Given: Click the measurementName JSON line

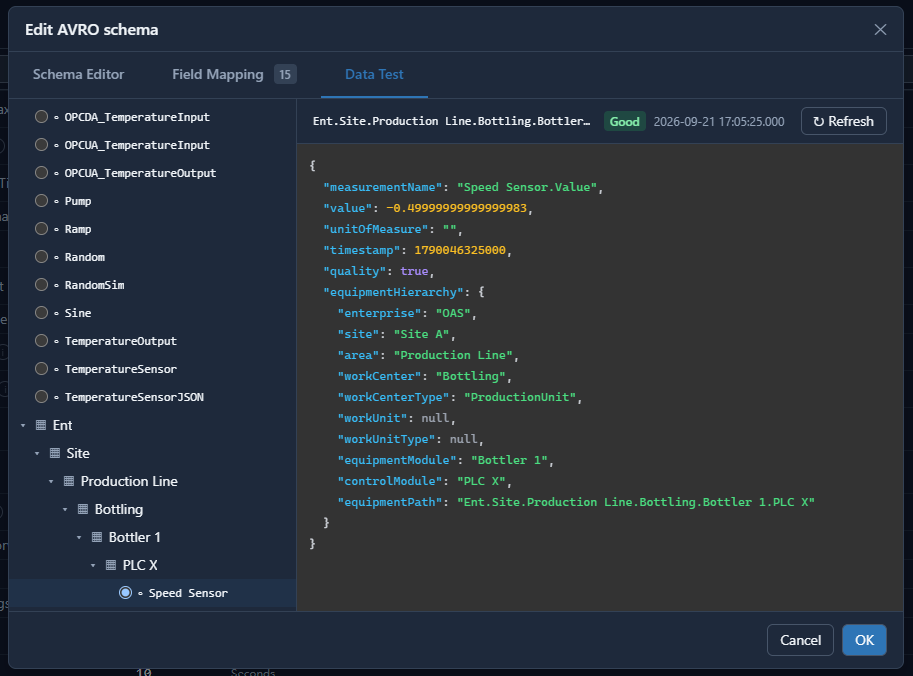Looking at the screenshot, I should pos(463,187).
